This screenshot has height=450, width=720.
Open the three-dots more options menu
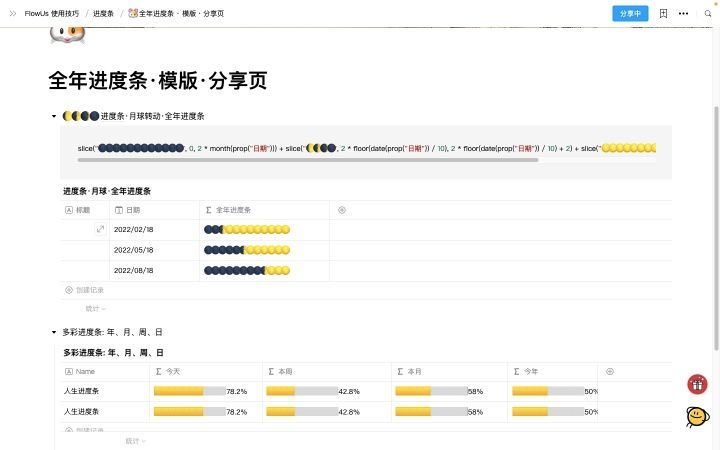683,13
